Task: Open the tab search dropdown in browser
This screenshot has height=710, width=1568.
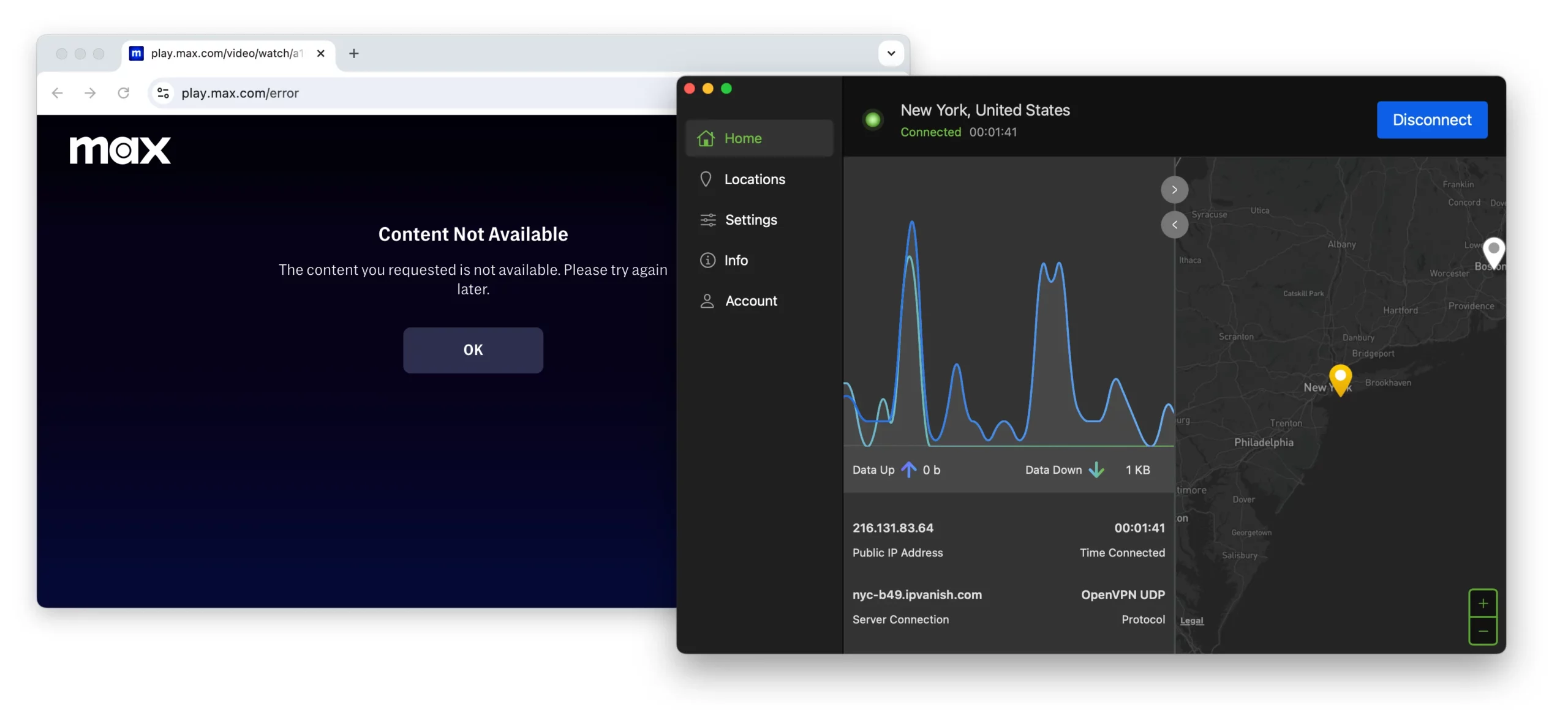Action: [891, 54]
